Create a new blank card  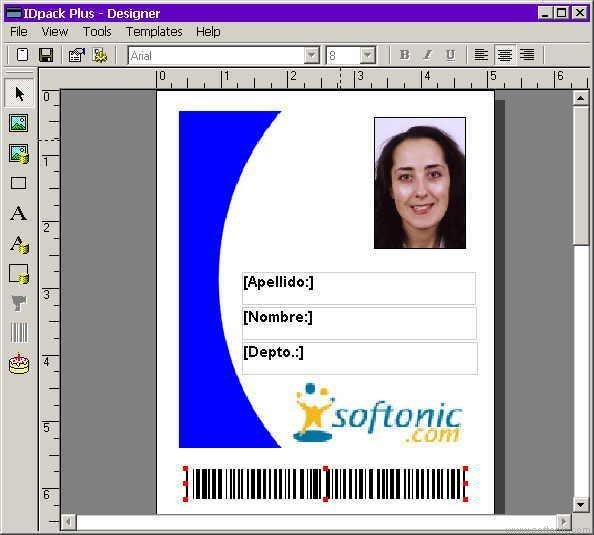[22, 55]
